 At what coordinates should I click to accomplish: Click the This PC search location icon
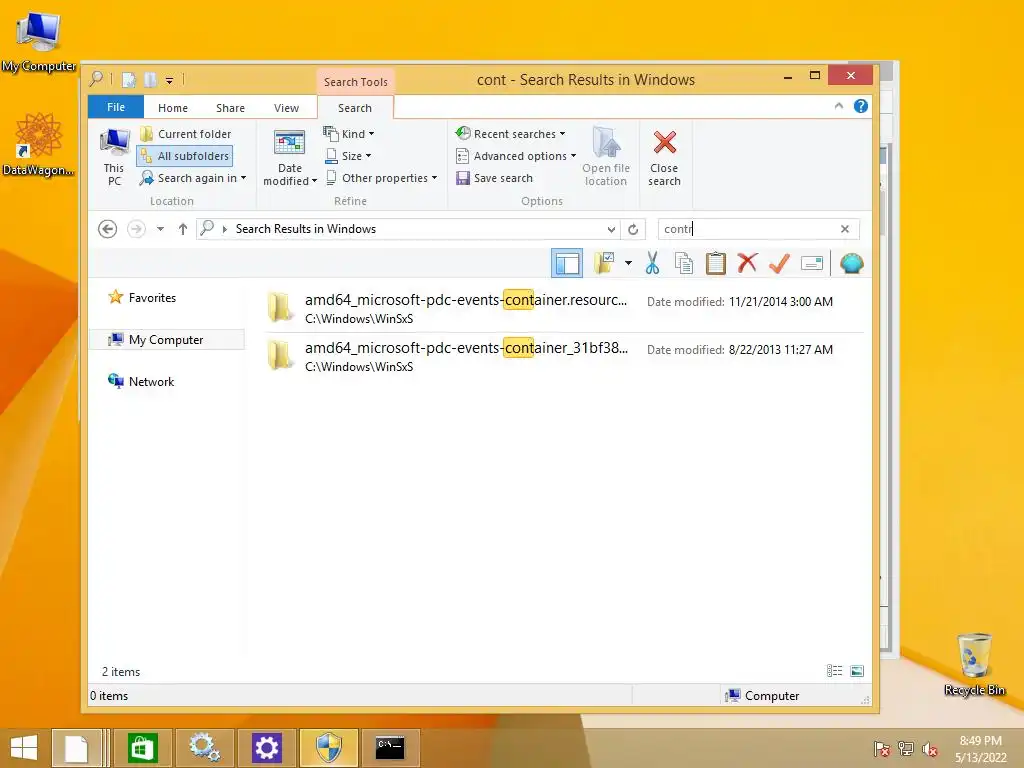[114, 157]
